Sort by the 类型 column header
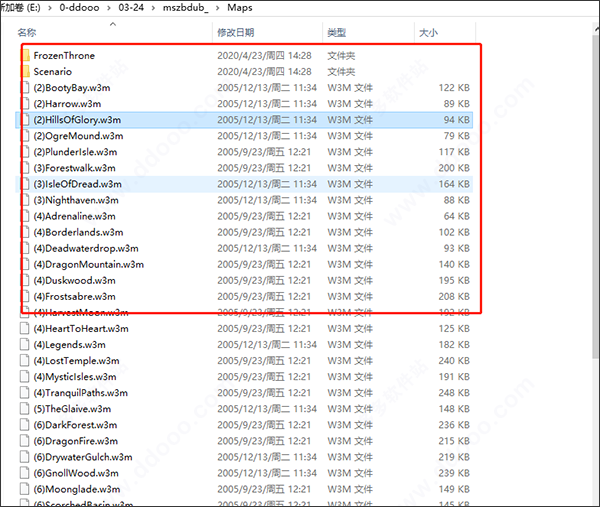Screen dimensions: 600x507 (337, 33)
